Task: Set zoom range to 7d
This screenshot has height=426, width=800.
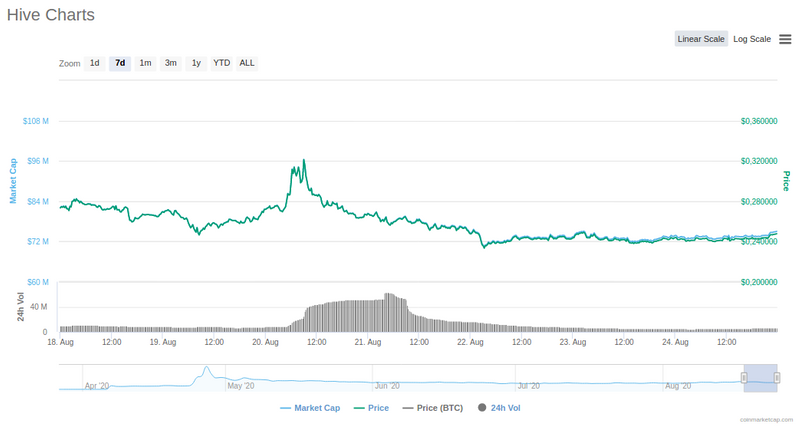Action: click(120, 63)
